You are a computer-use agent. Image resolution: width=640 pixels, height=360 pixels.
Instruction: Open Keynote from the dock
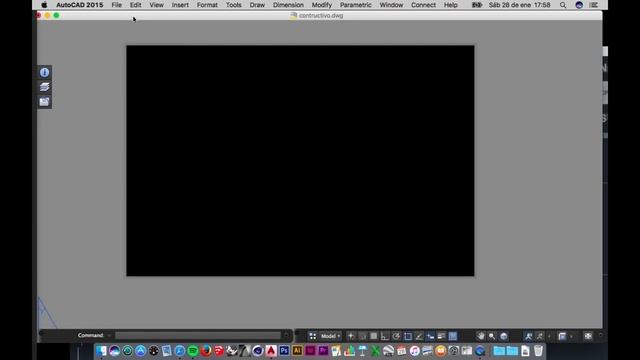pos(362,351)
